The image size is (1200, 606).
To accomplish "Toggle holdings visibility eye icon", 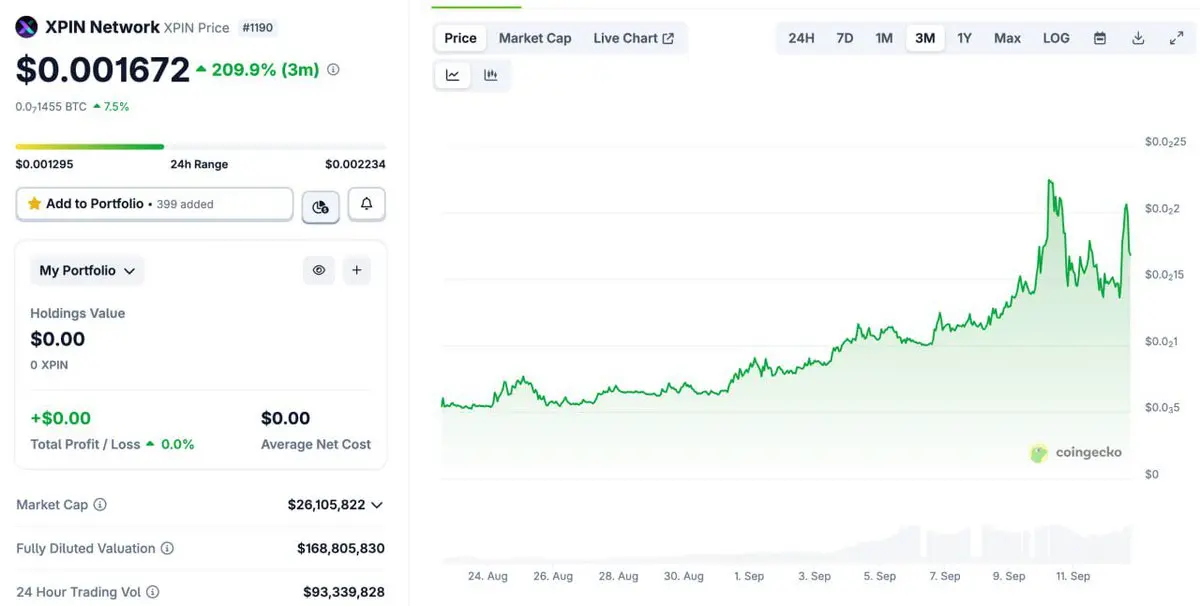I will click(x=319, y=270).
